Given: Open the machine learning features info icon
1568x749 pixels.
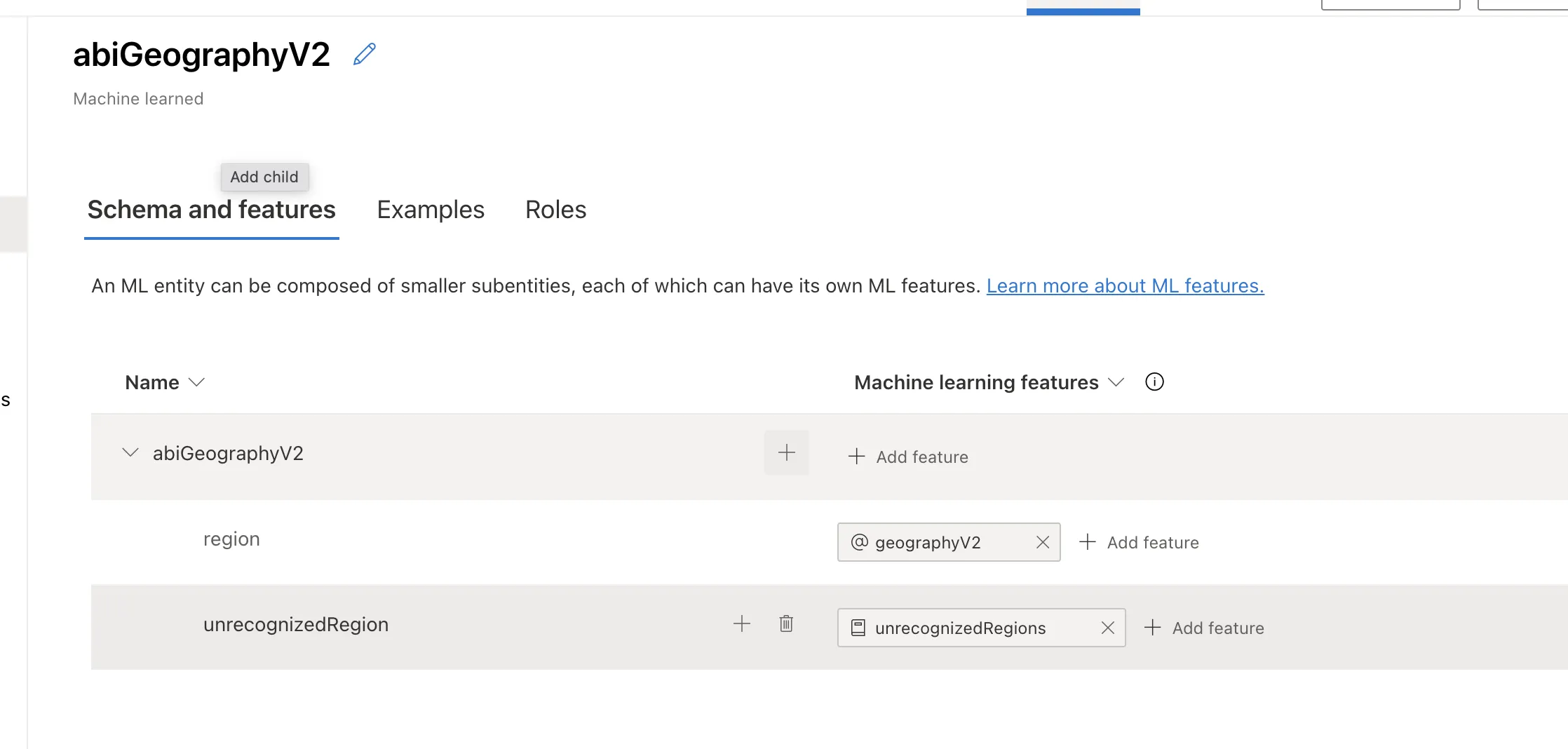Looking at the screenshot, I should 1154,382.
